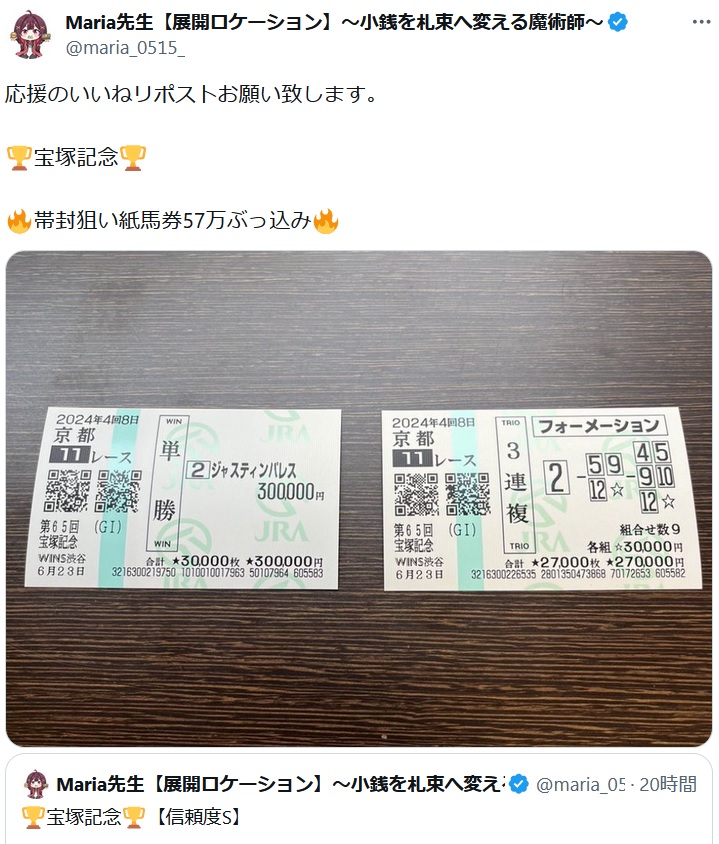Click the quoted tweet's @maria_05 handle
Viewport: 719px width, 844px height.
581,784
